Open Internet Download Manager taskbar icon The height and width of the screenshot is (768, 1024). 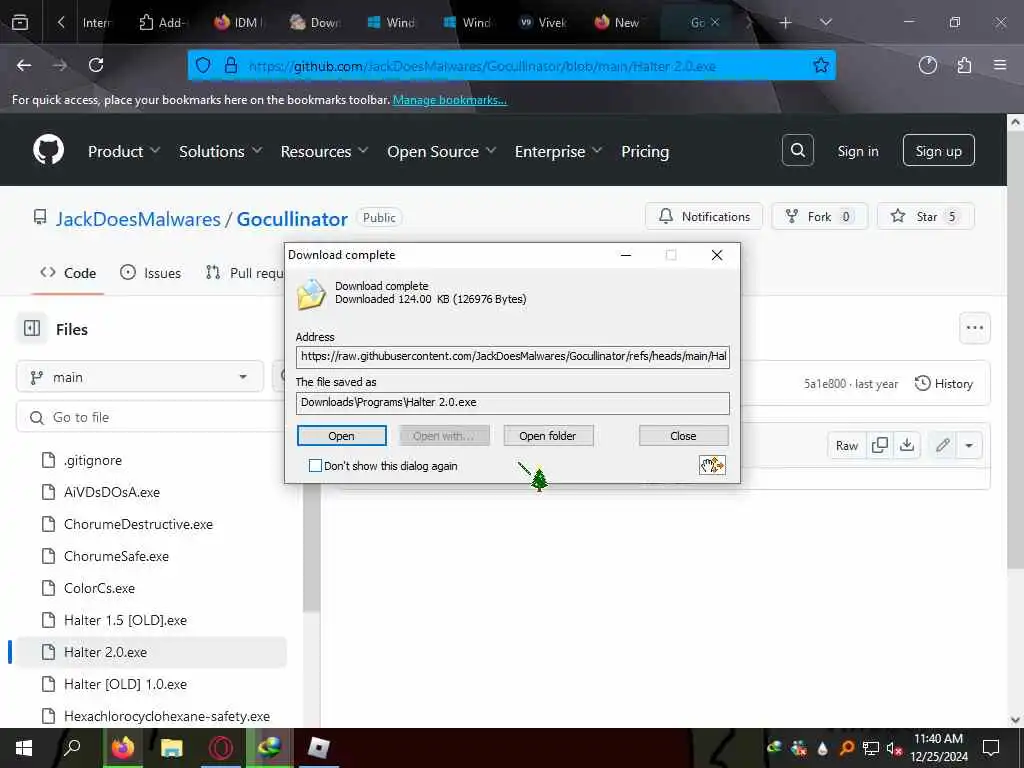pyautogui.click(x=269, y=748)
